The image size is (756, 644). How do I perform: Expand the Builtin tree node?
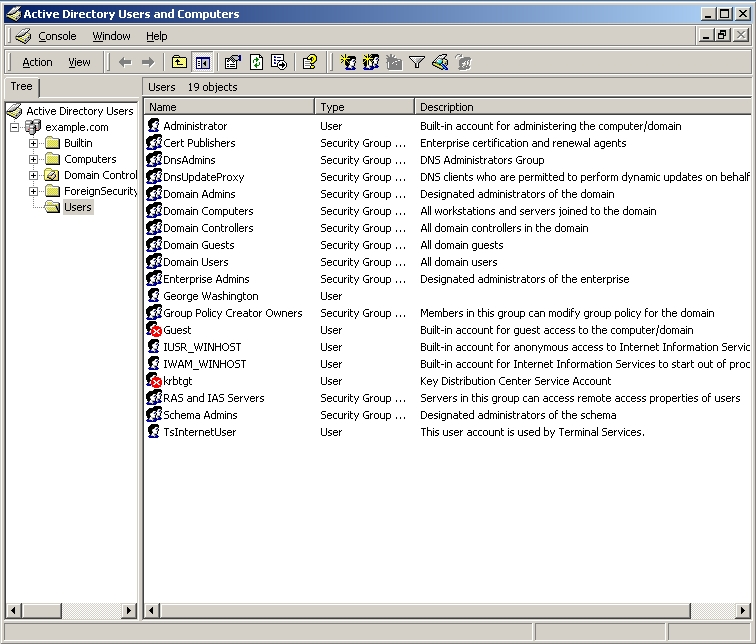[33, 143]
